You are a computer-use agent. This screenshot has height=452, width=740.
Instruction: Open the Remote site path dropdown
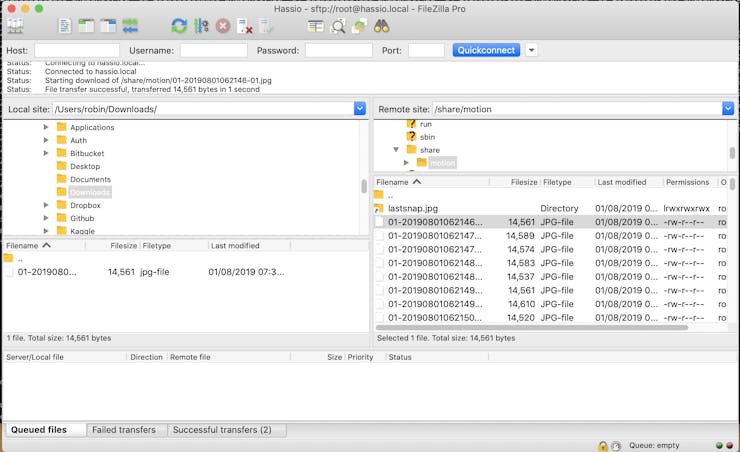[x=728, y=109]
